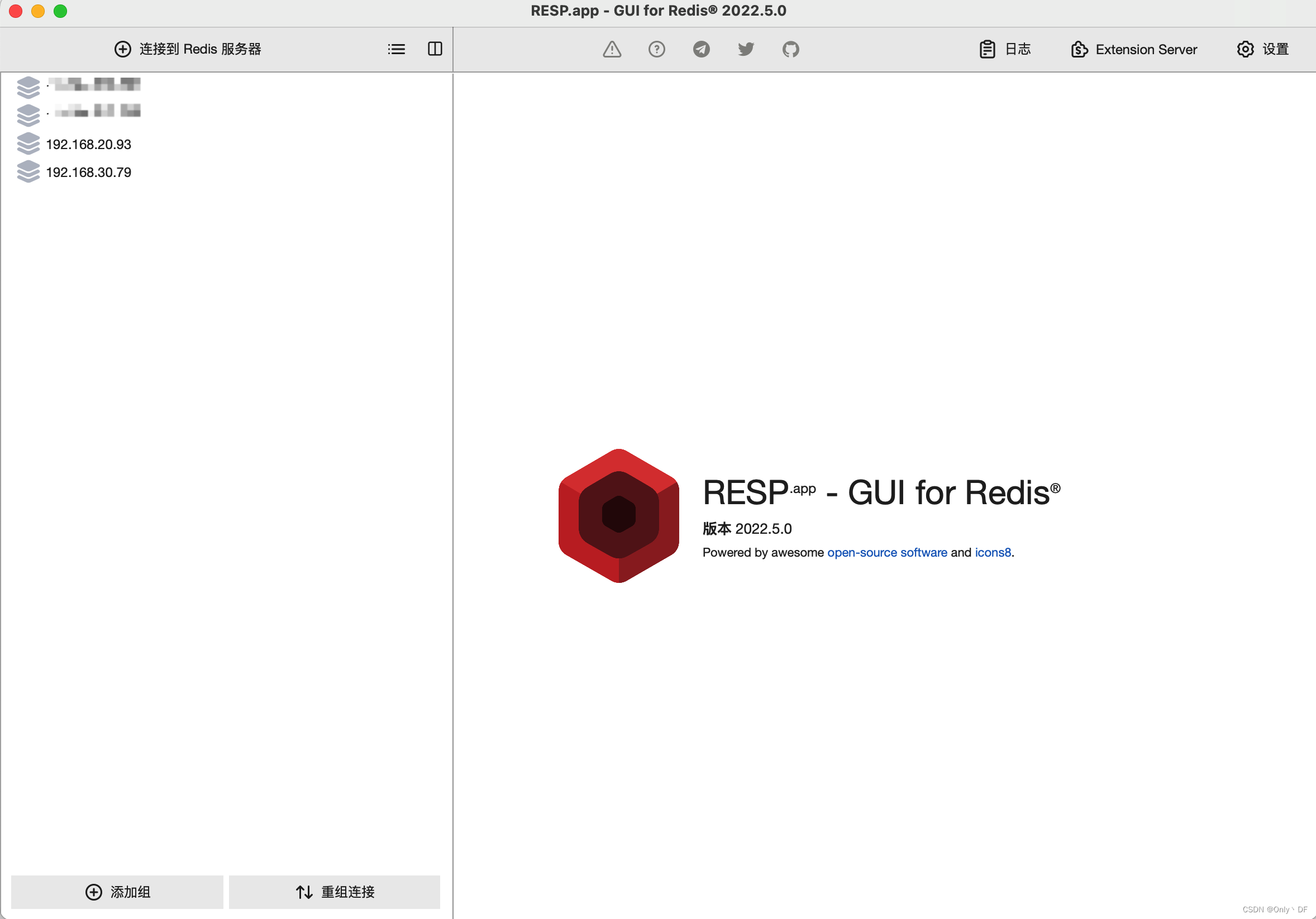Screen dimensions: 1316x919
Task: Open the icons8 link
Action: [x=992, y=552]
